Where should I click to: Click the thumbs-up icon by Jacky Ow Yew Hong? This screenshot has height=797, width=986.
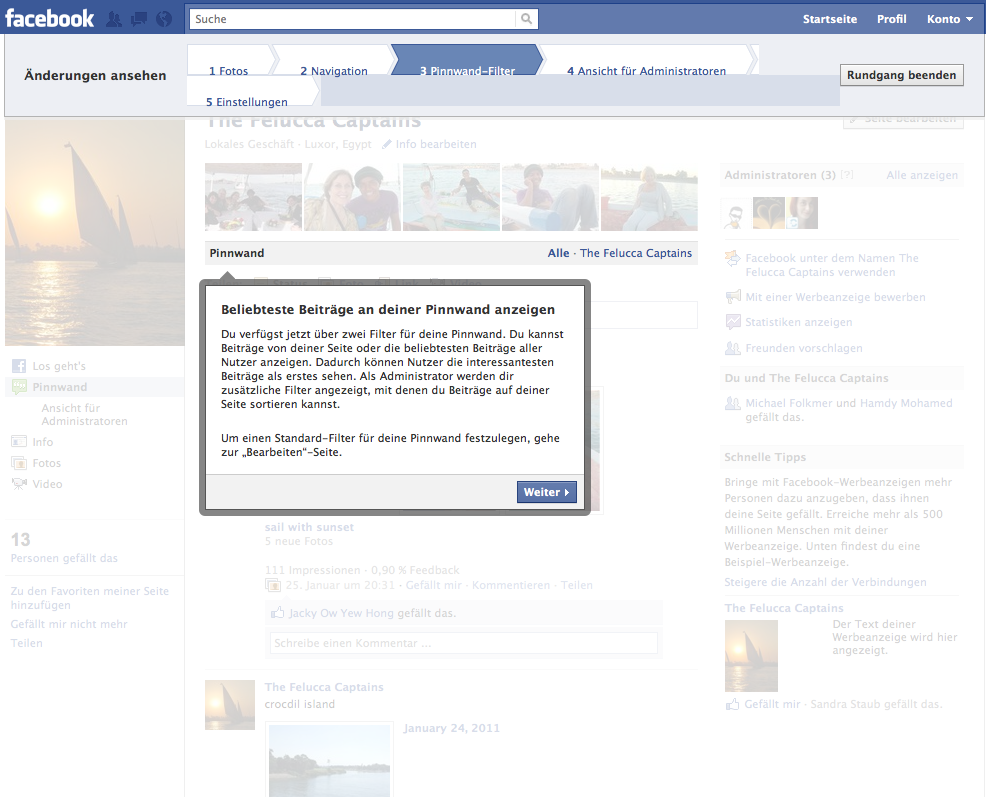tap(277, 612)
